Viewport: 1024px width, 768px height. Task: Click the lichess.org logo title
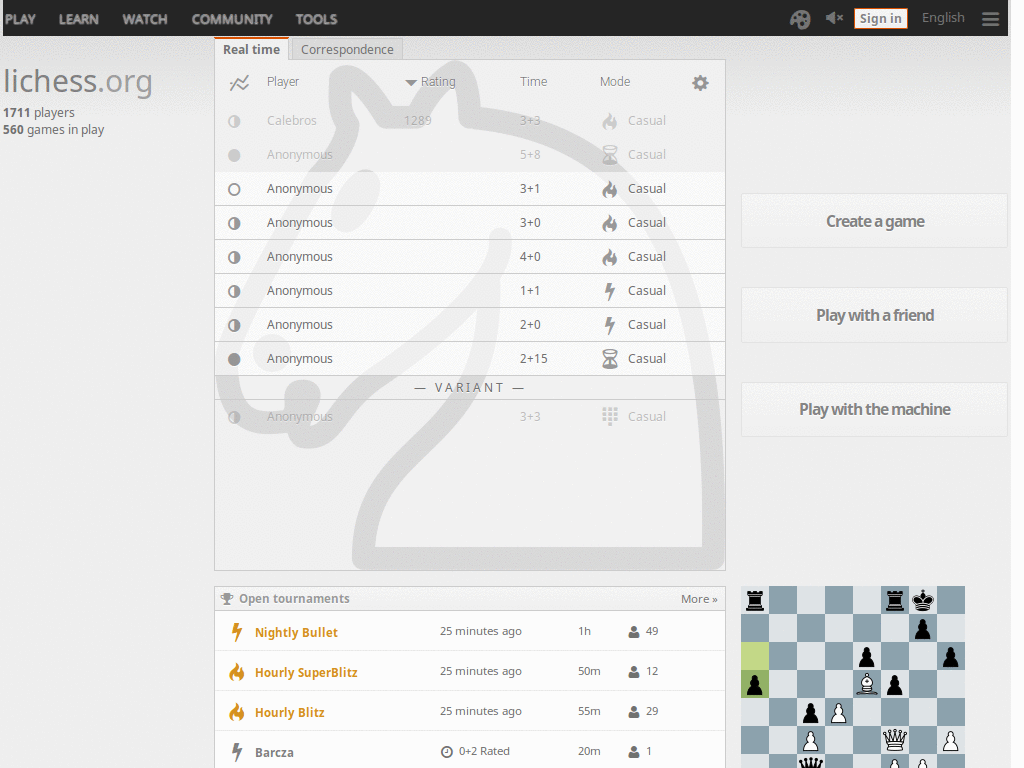tap(78, 82)
